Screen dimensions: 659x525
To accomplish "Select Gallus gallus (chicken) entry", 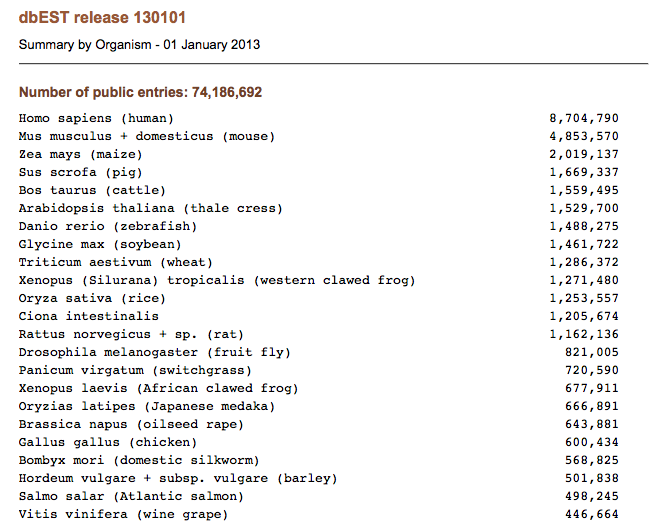I will [x=108, y=442].
